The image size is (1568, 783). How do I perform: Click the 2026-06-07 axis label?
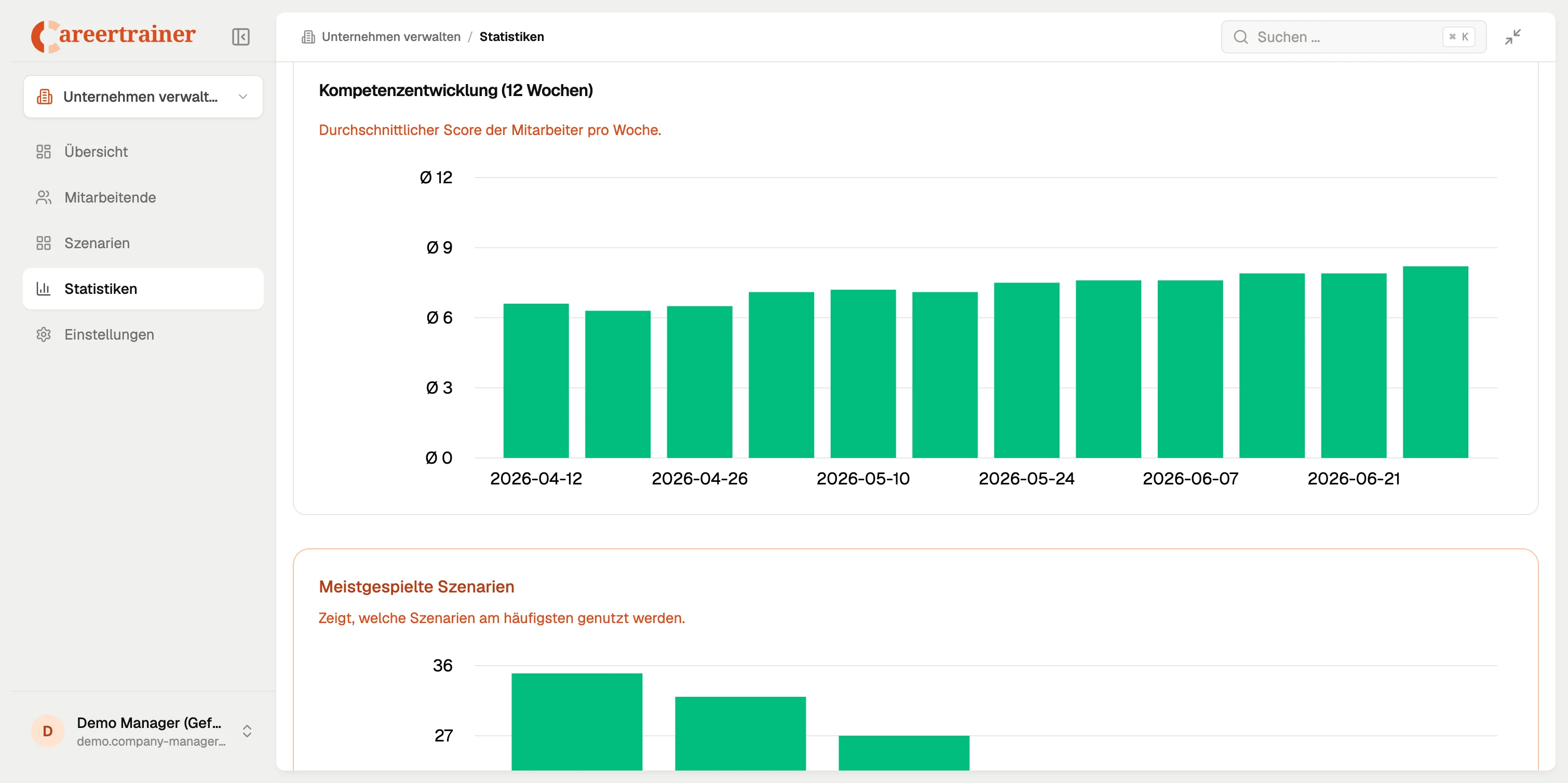(x=1190, y=479)
